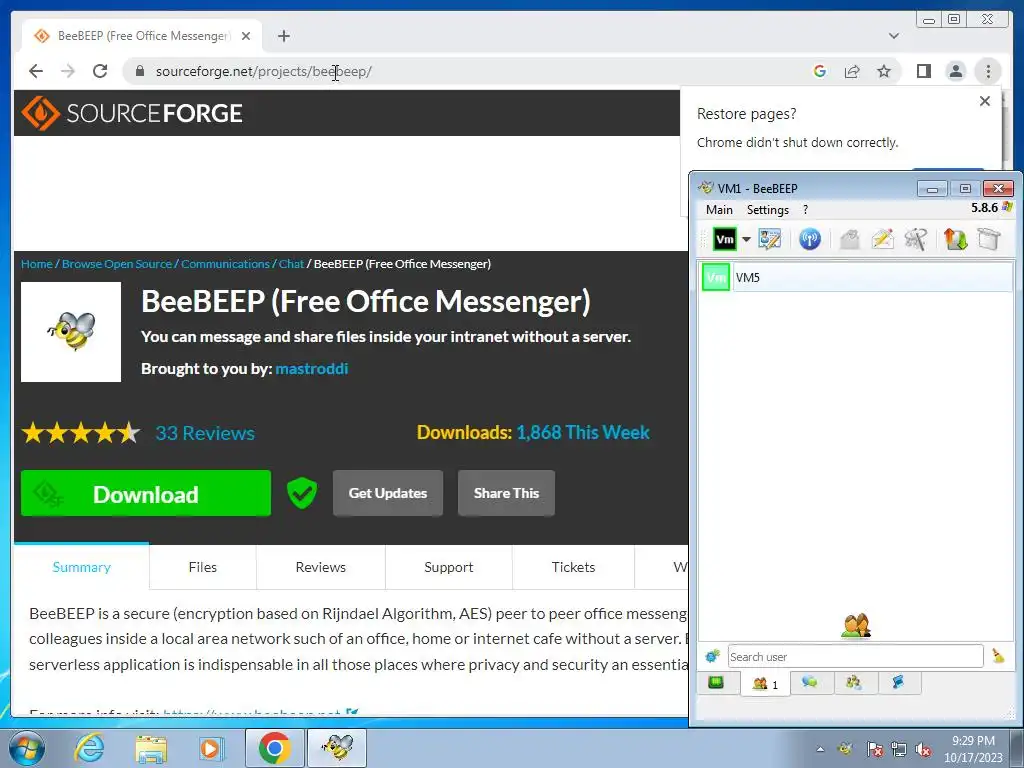Image resolution: width=1024 pixels, height=768 pixels.
Task: Click the SourceForge logo
Action: click(132, 113)
